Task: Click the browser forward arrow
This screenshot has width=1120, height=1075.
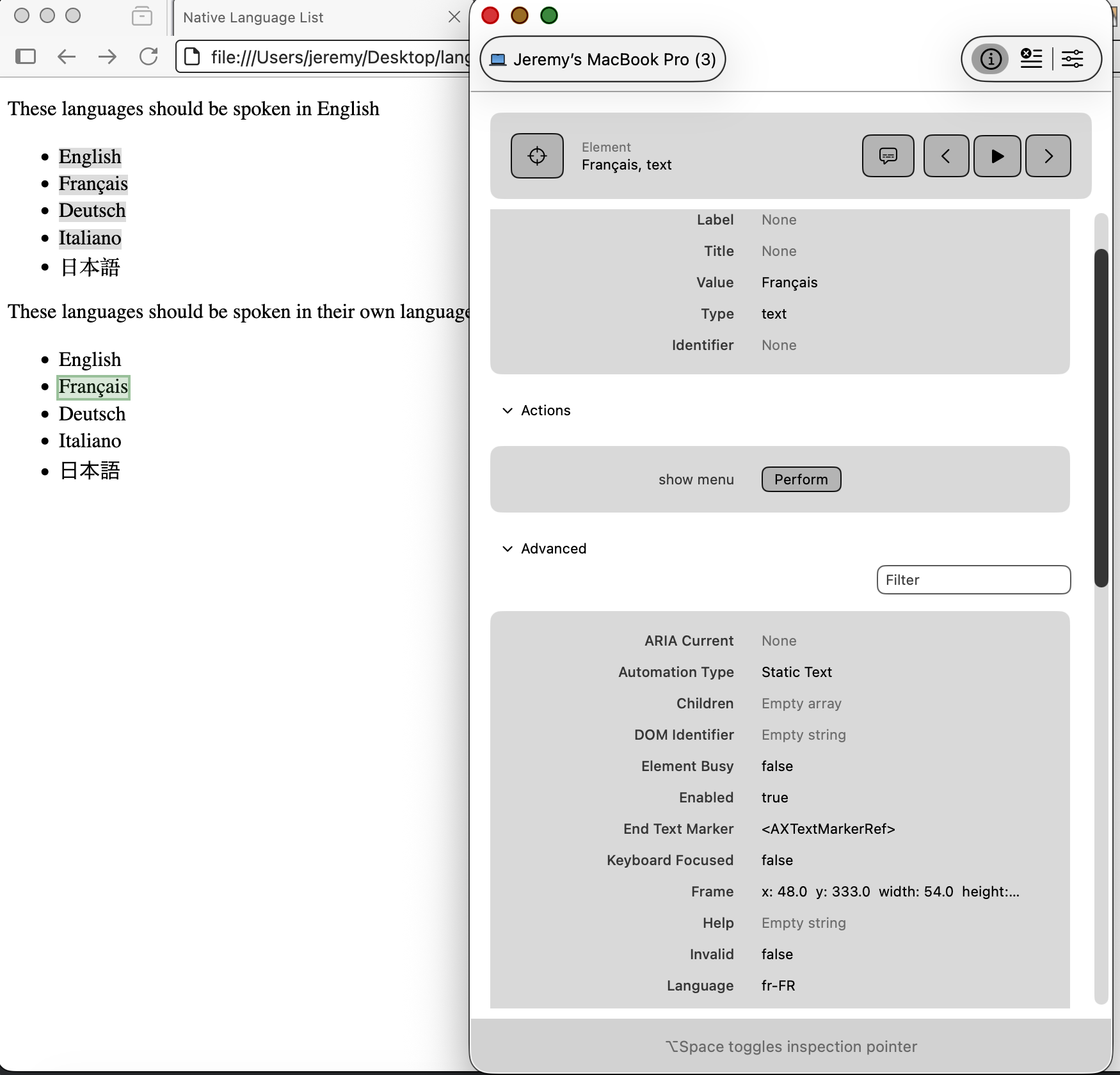Action: click(108, 57)
